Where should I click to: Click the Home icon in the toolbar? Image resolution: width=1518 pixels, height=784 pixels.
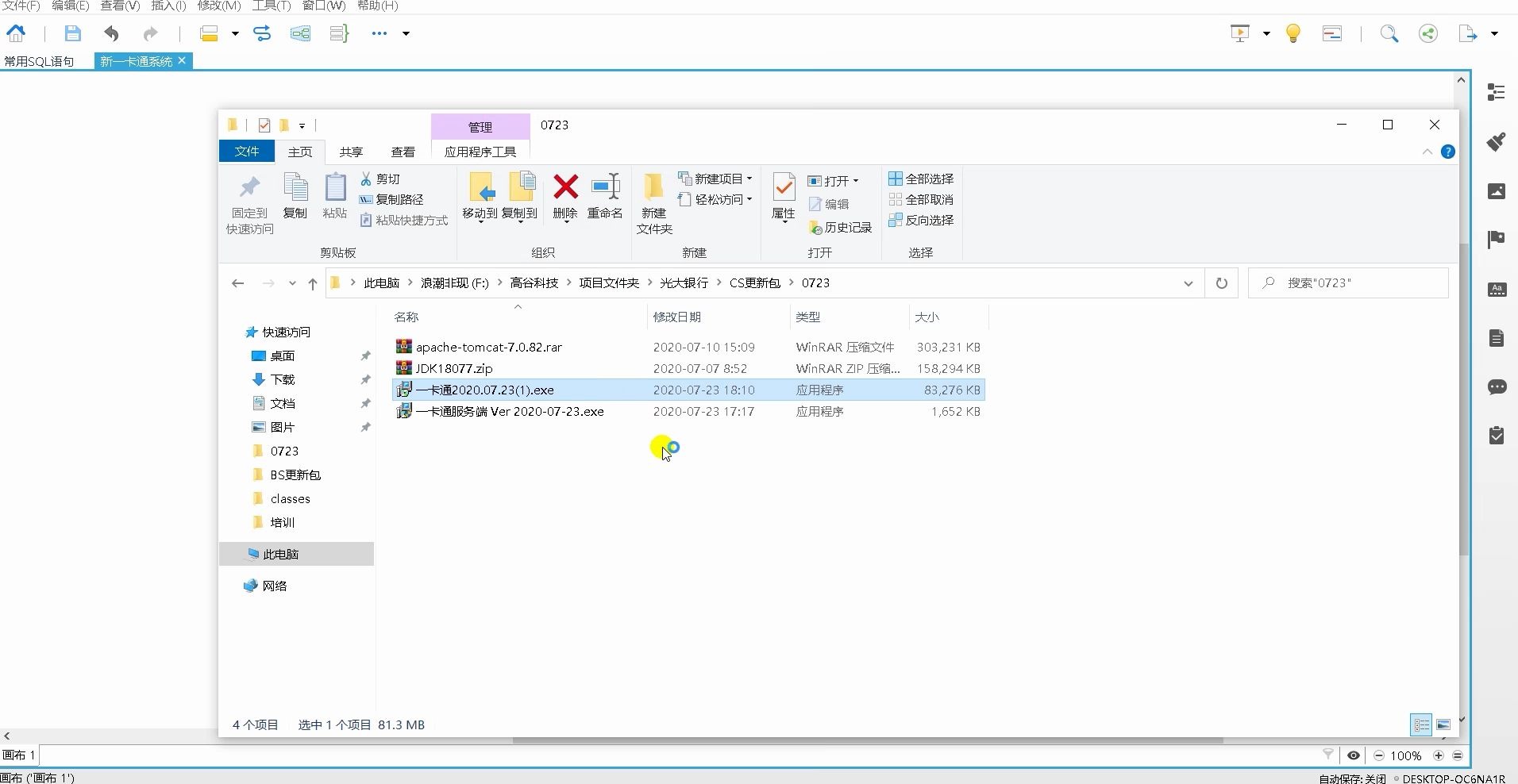coord(16,33)
